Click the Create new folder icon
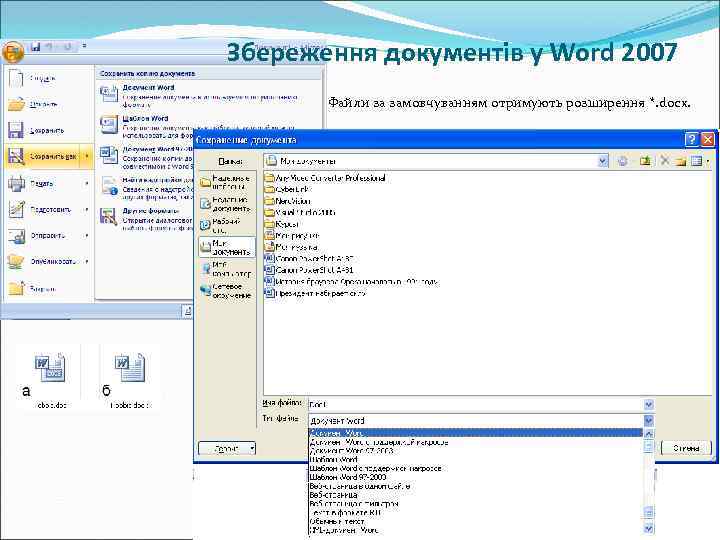The image size is (720, 540). click(681, 161)
